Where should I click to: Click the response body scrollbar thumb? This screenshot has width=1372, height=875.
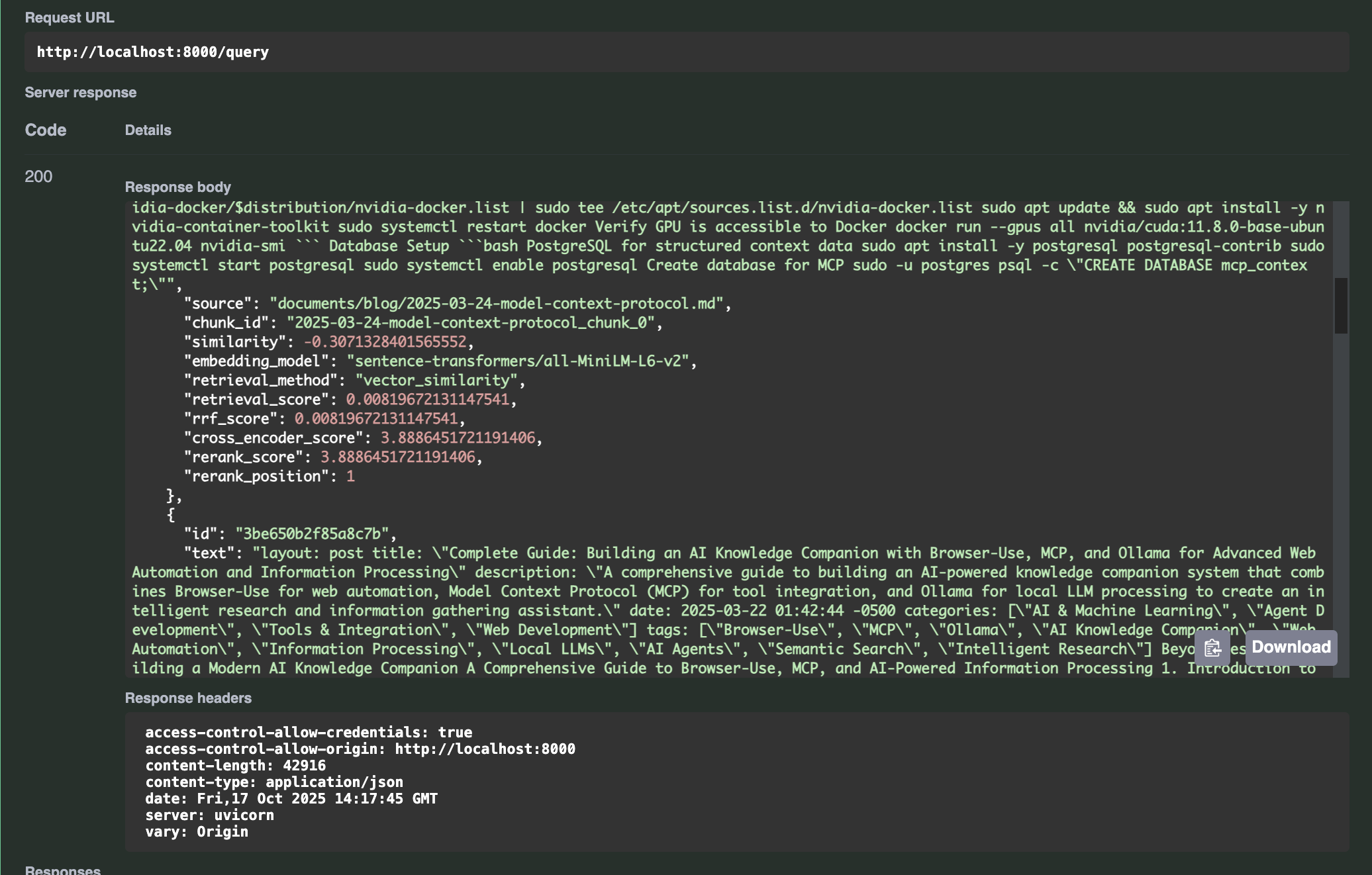tap(1341, 305)
